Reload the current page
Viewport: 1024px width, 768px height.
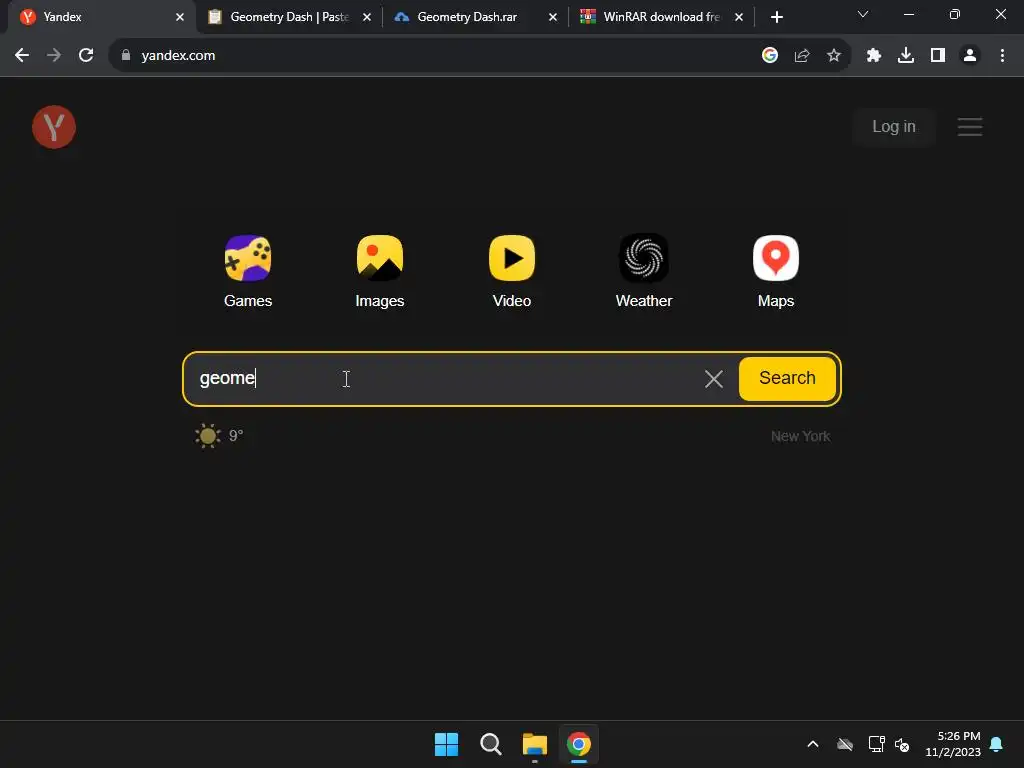86,56
